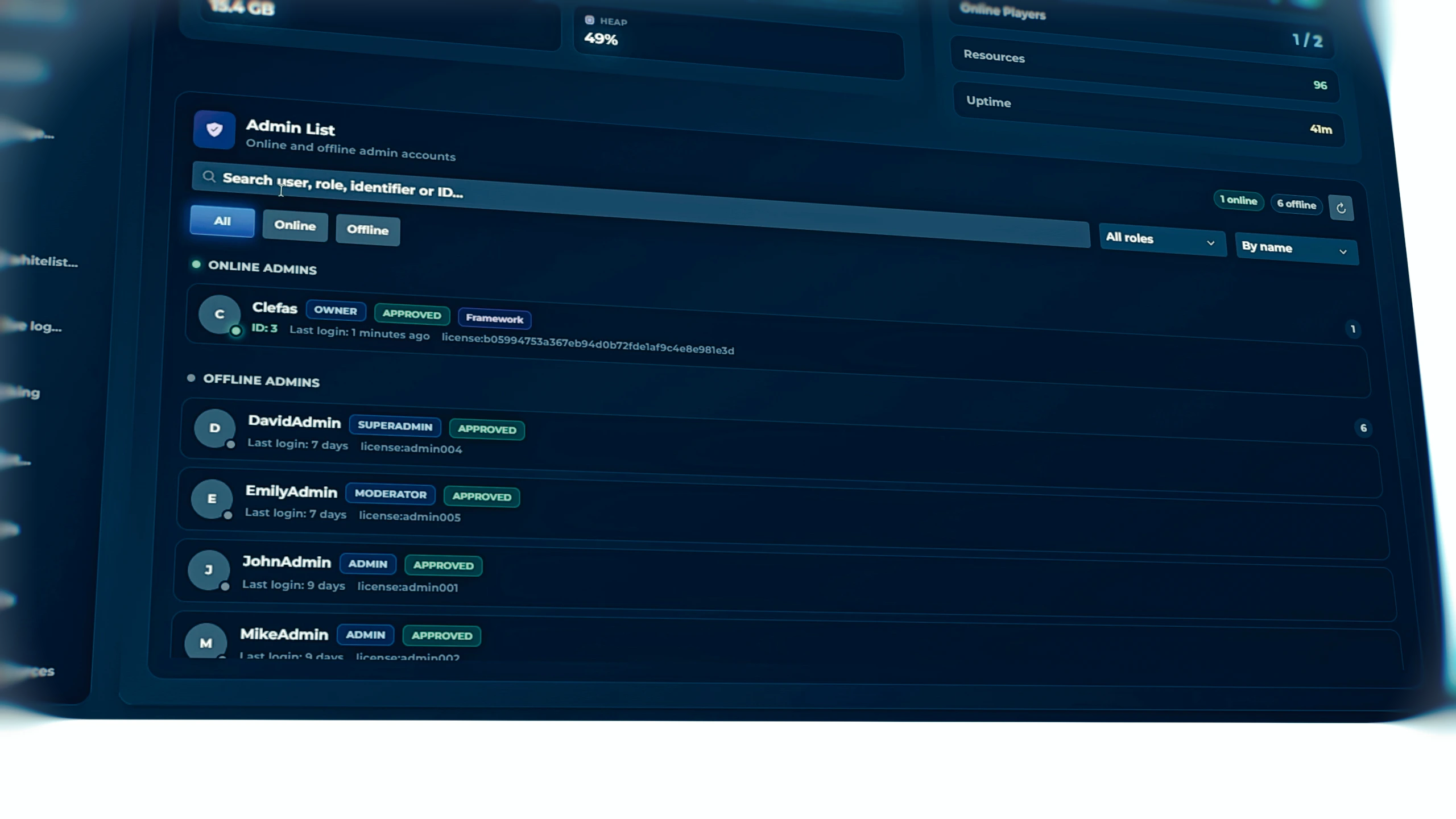Click the search magnifier icon
The width and height of the screenshot is (1456, 819).
pos(209,177)
